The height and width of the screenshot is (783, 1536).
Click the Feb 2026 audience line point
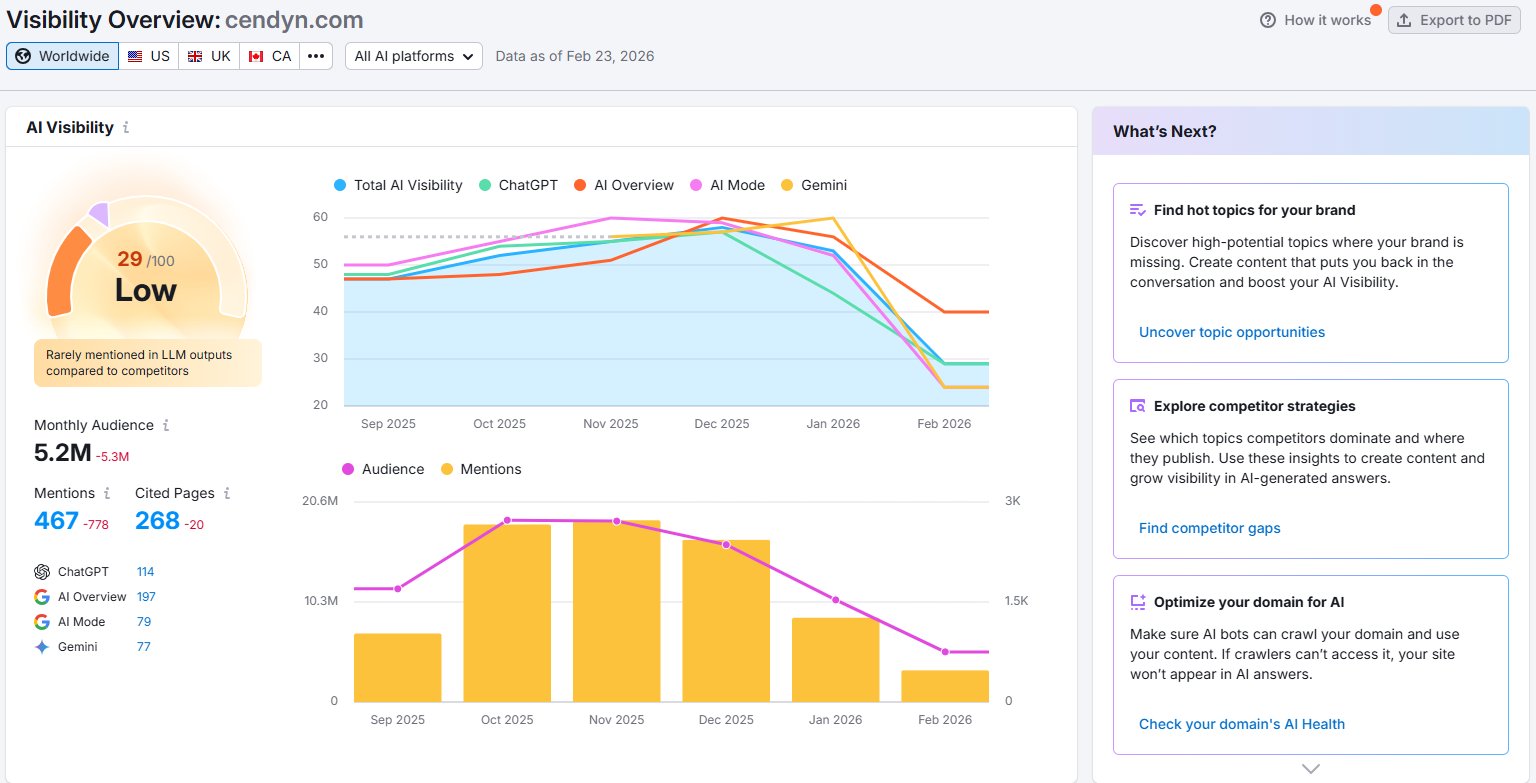[945, 652]
